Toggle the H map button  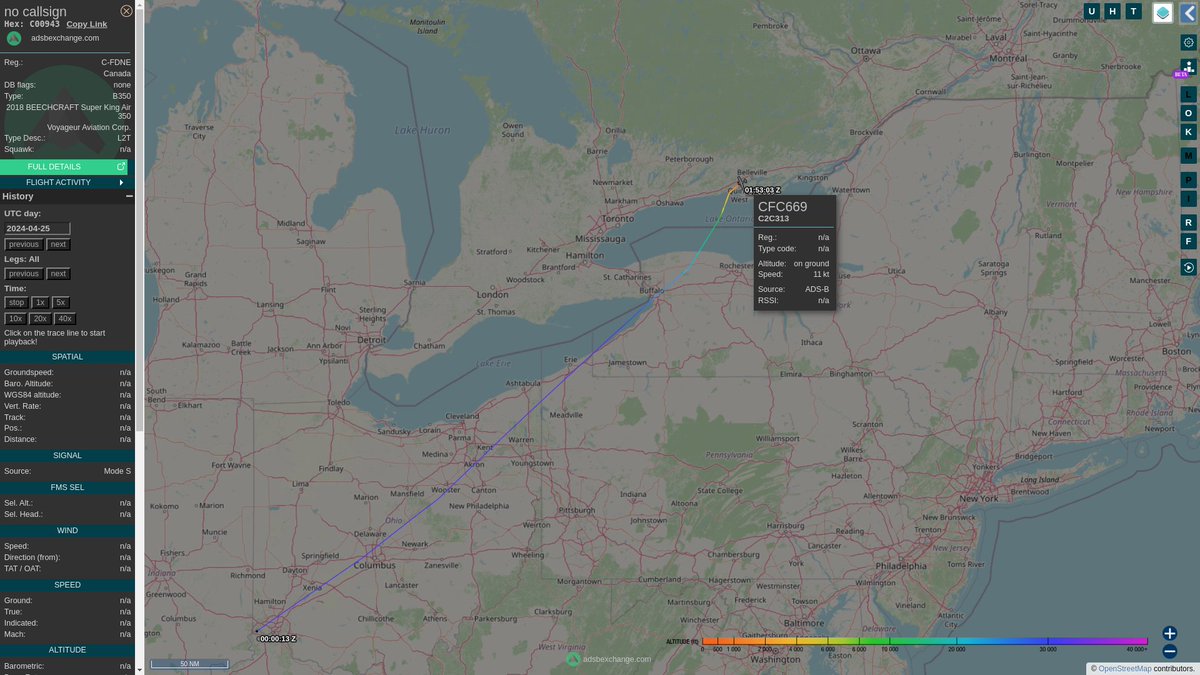(1112, 11)
